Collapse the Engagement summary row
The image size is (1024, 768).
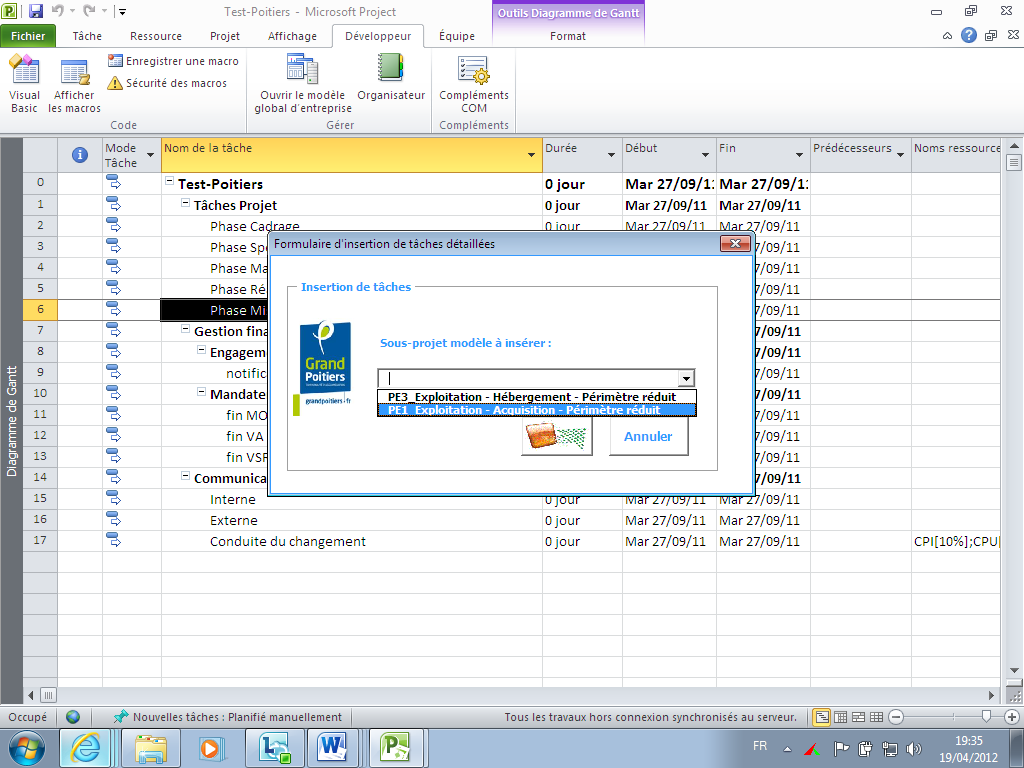(201, 350)
